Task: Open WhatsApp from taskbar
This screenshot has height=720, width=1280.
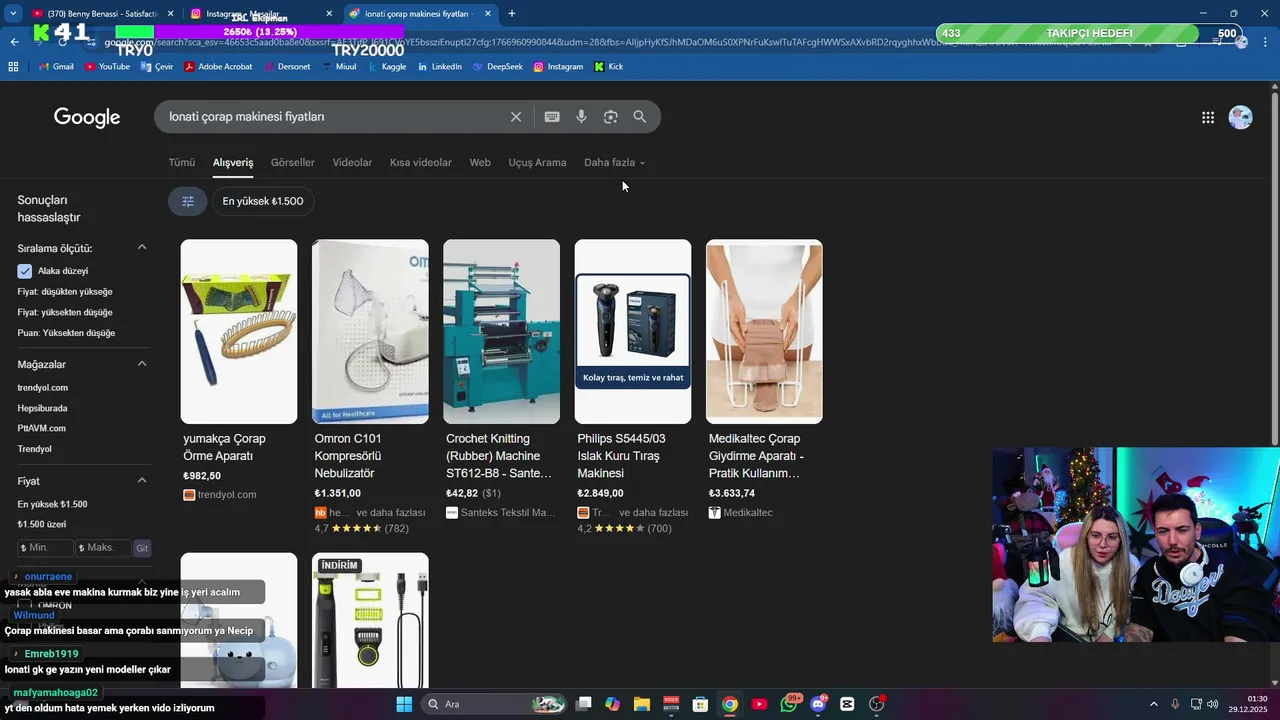Action: point(790,704)
